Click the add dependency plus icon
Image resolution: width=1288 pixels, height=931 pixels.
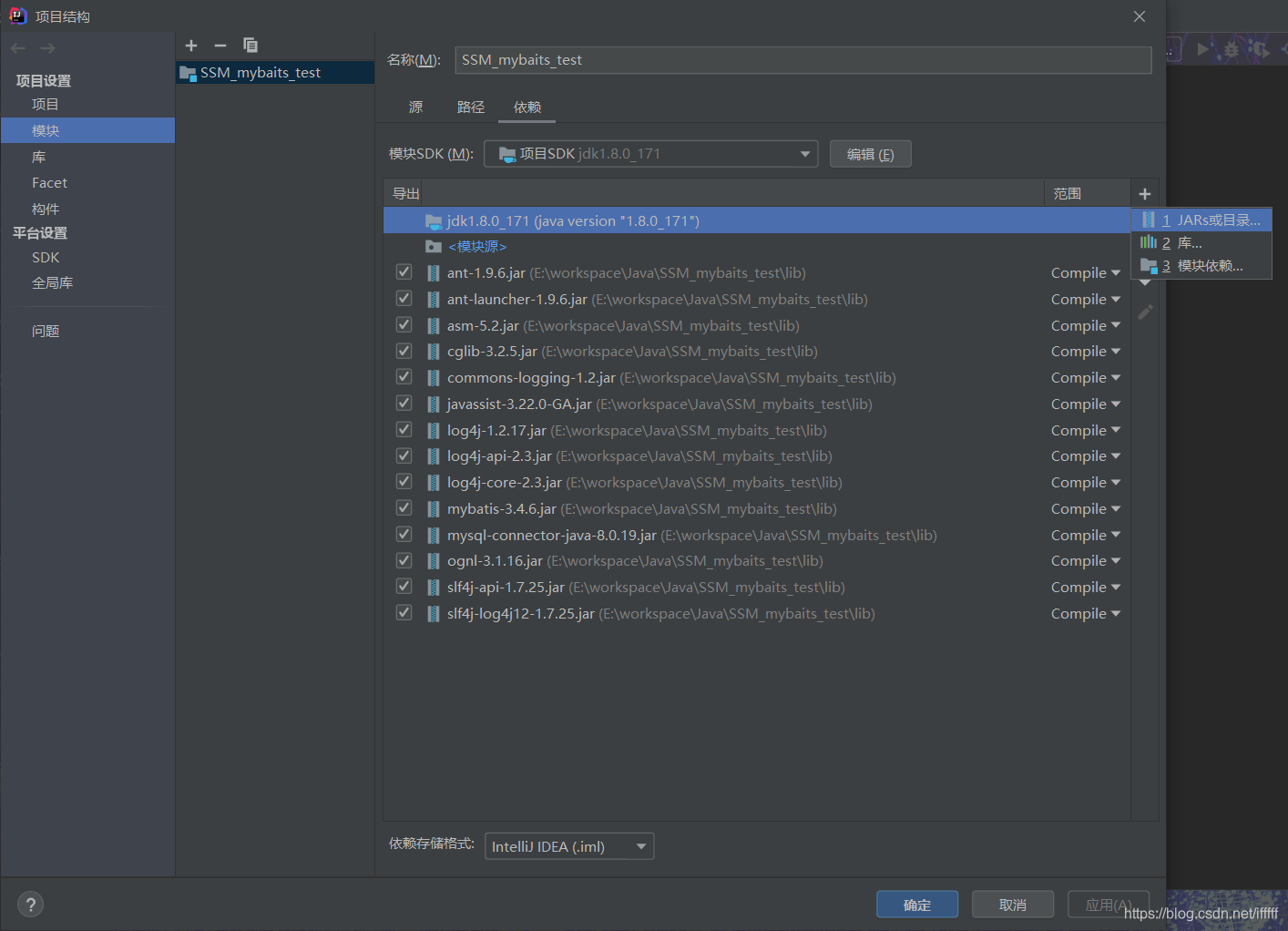[1145, 194]
